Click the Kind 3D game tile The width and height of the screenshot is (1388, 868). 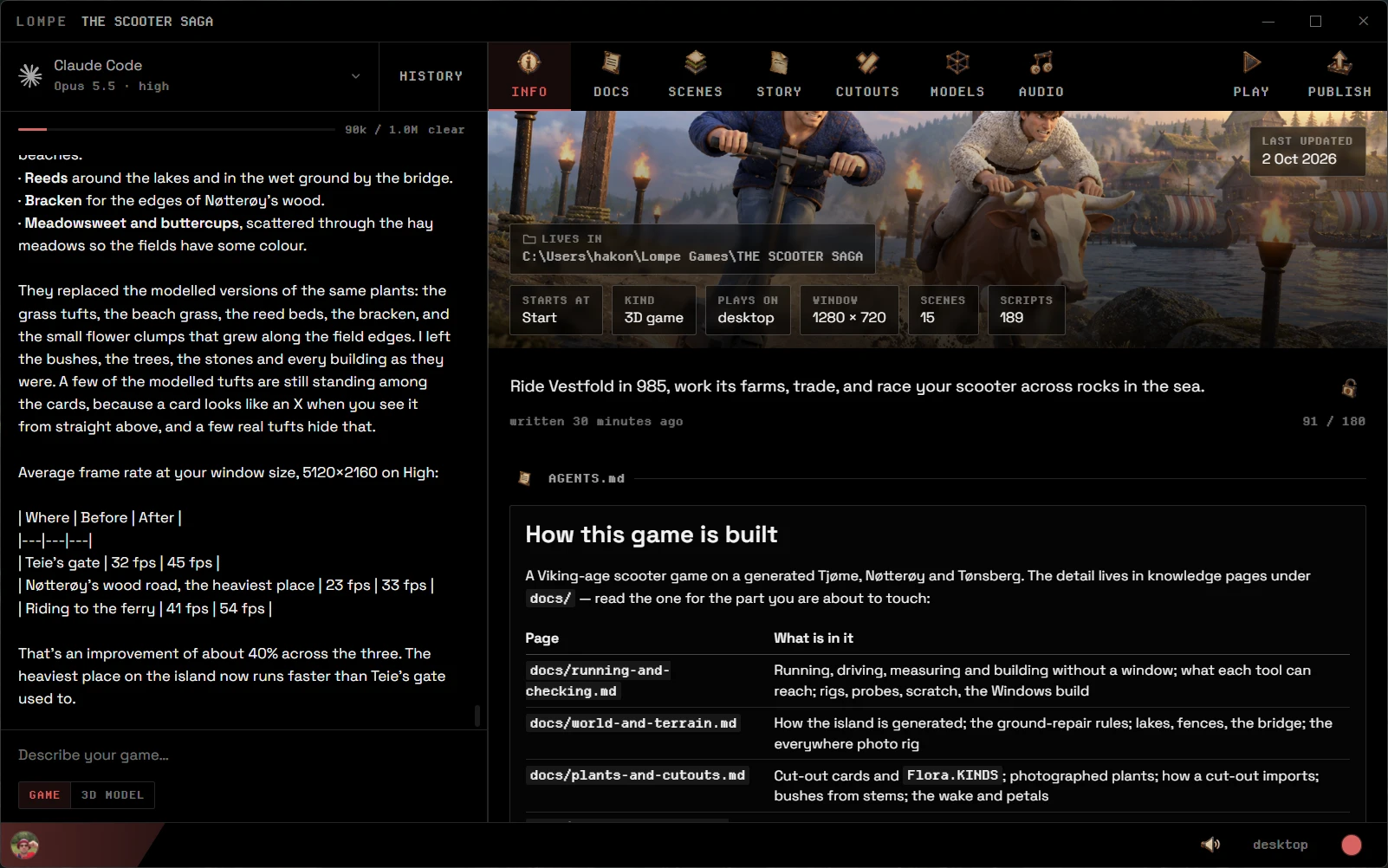click(654, 309)
